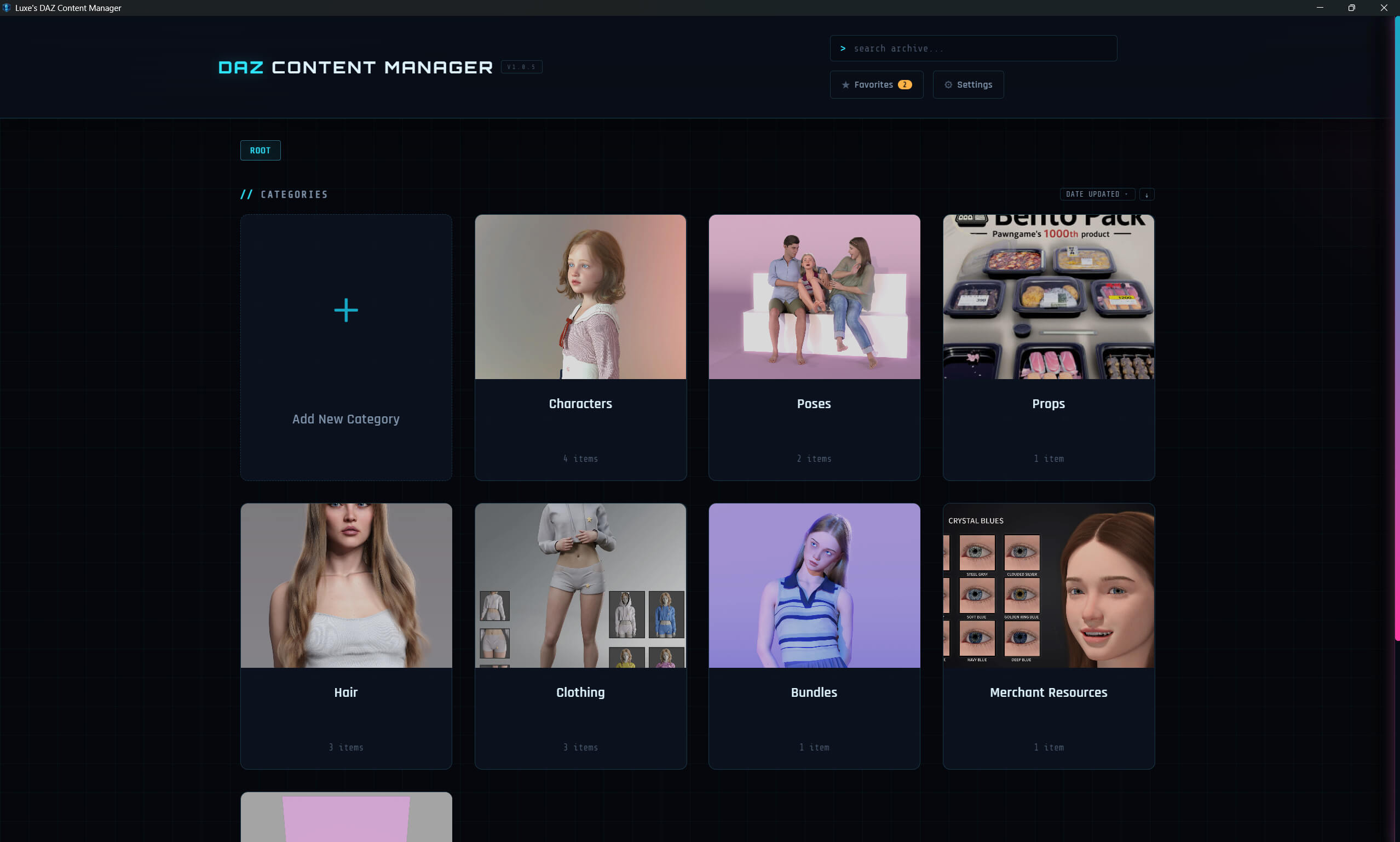Focus the search archive field
Image resolution: width=1400 pixels, height=842 pixels.
coord(973,48)
